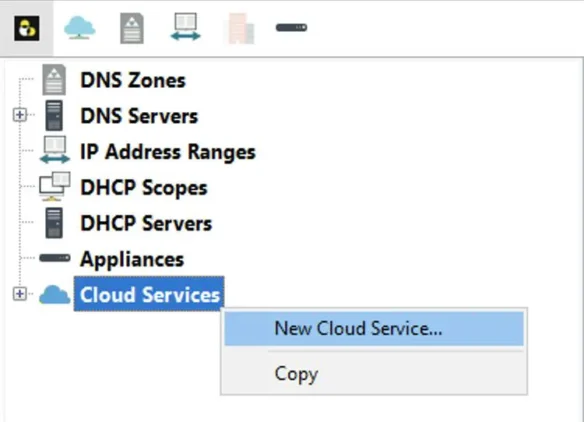The height and width of the screenshot is (422, 584).
Task: Open the cloud toolbar icon
Action: point(79,28)
